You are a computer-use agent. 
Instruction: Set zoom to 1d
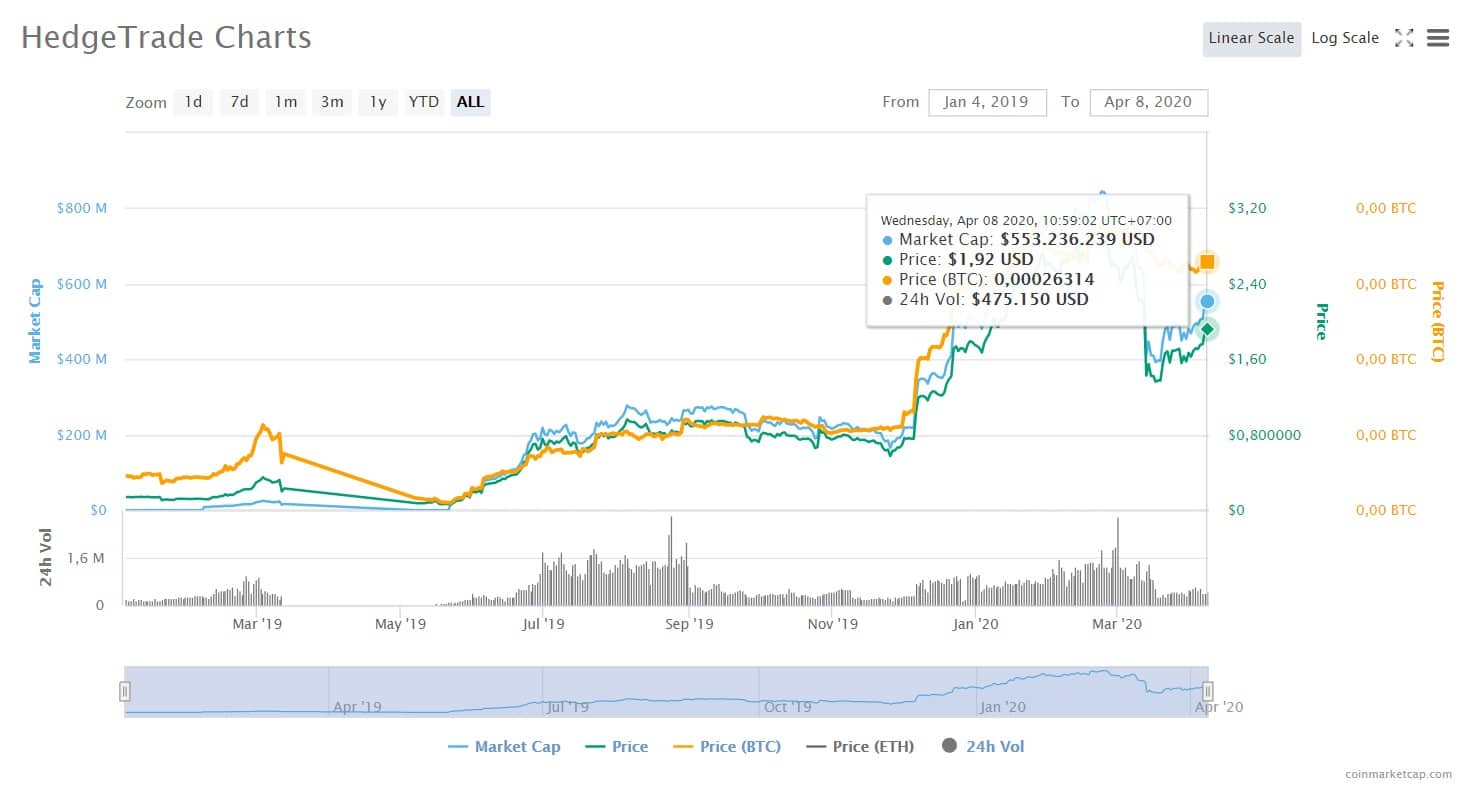point(193,102)
